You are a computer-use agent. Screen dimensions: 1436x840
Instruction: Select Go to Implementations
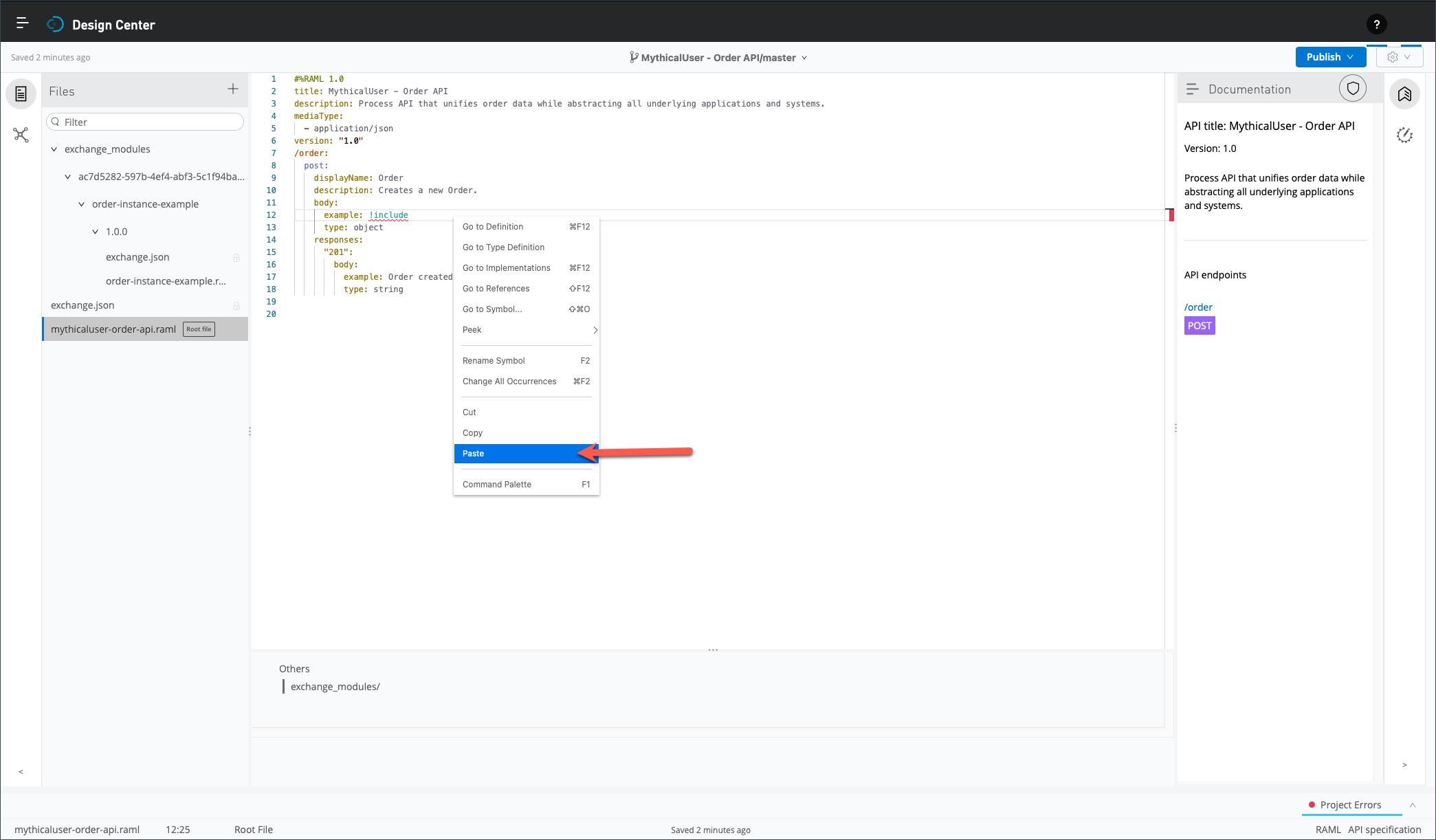pyautogui.click(x=527, y=268)
